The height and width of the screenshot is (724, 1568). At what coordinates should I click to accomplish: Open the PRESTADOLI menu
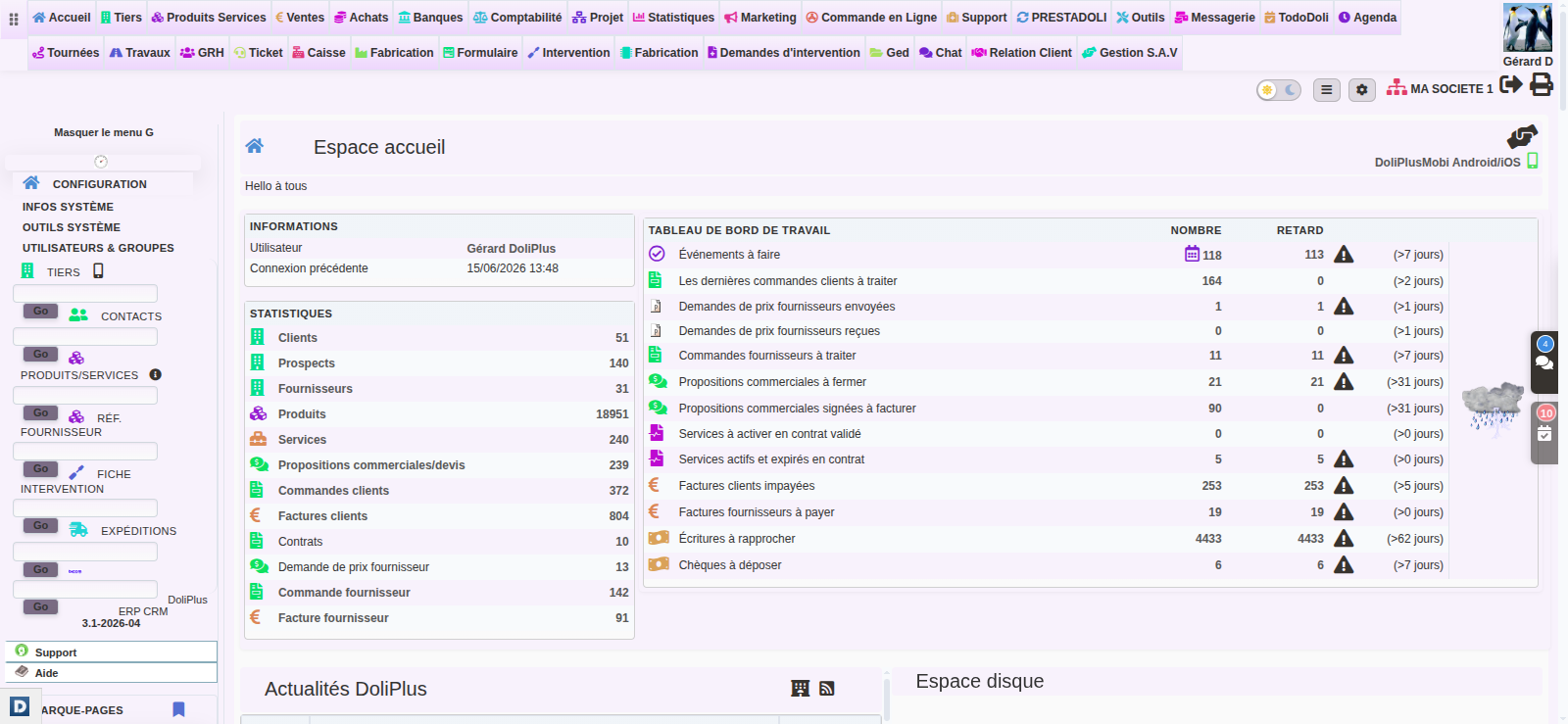[1061, 18]
